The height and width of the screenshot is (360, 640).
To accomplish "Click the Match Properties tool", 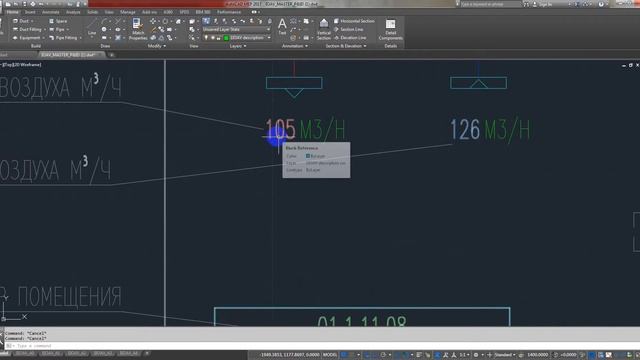I will [138, 29].
